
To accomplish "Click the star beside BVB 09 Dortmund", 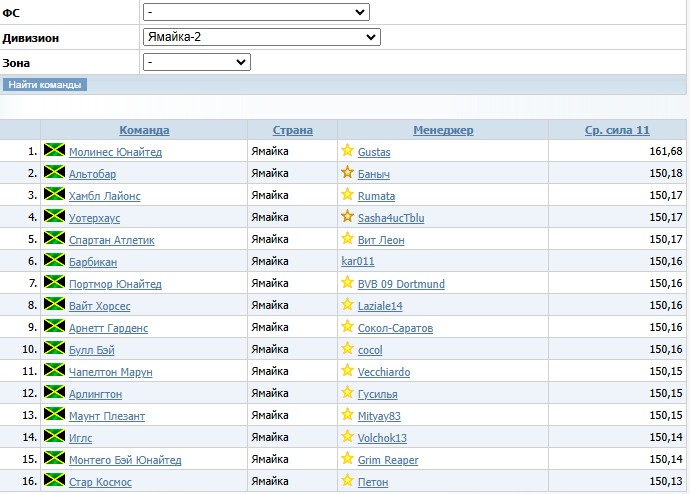I will pyautogui.click(x=347, y=282).
